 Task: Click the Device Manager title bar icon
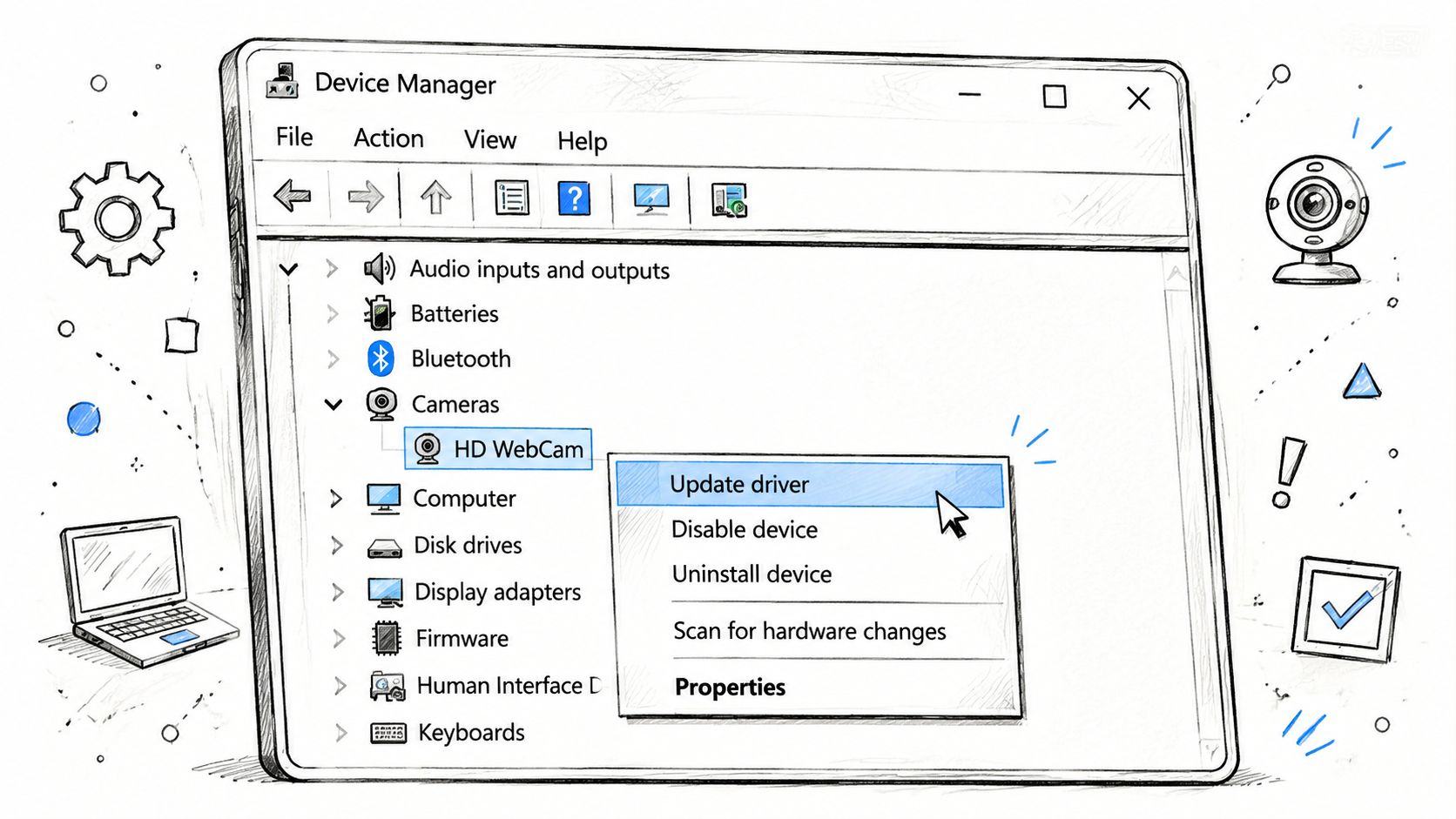pyautogui.click(x=282, y=81)
